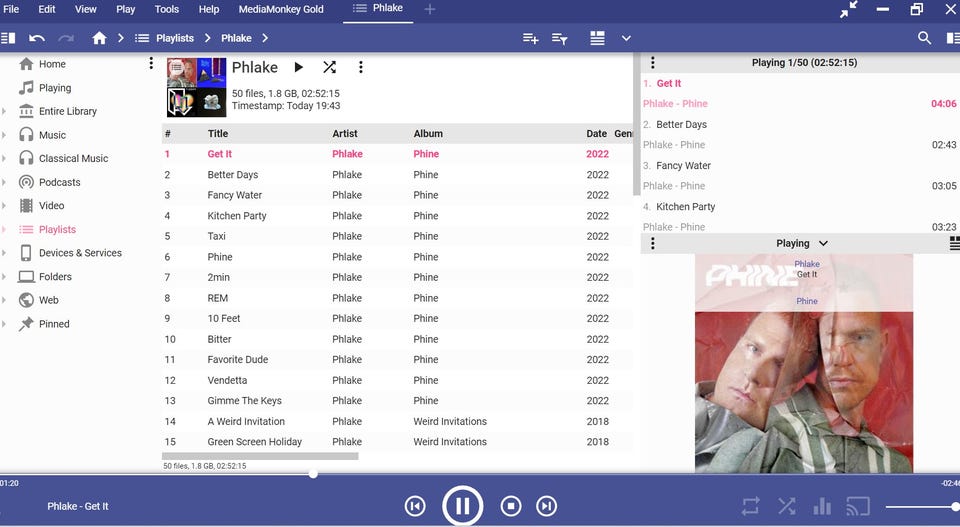
Task: Toggle shuffle in the bottom player bar
Action: pos(787,506)
